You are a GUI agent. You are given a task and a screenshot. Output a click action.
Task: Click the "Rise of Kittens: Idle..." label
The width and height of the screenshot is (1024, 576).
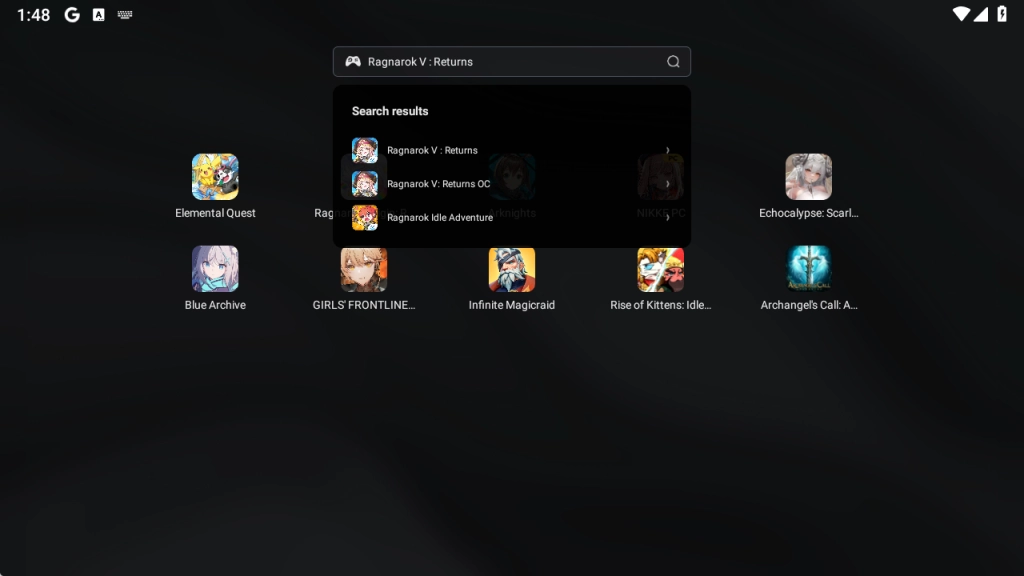661,305
